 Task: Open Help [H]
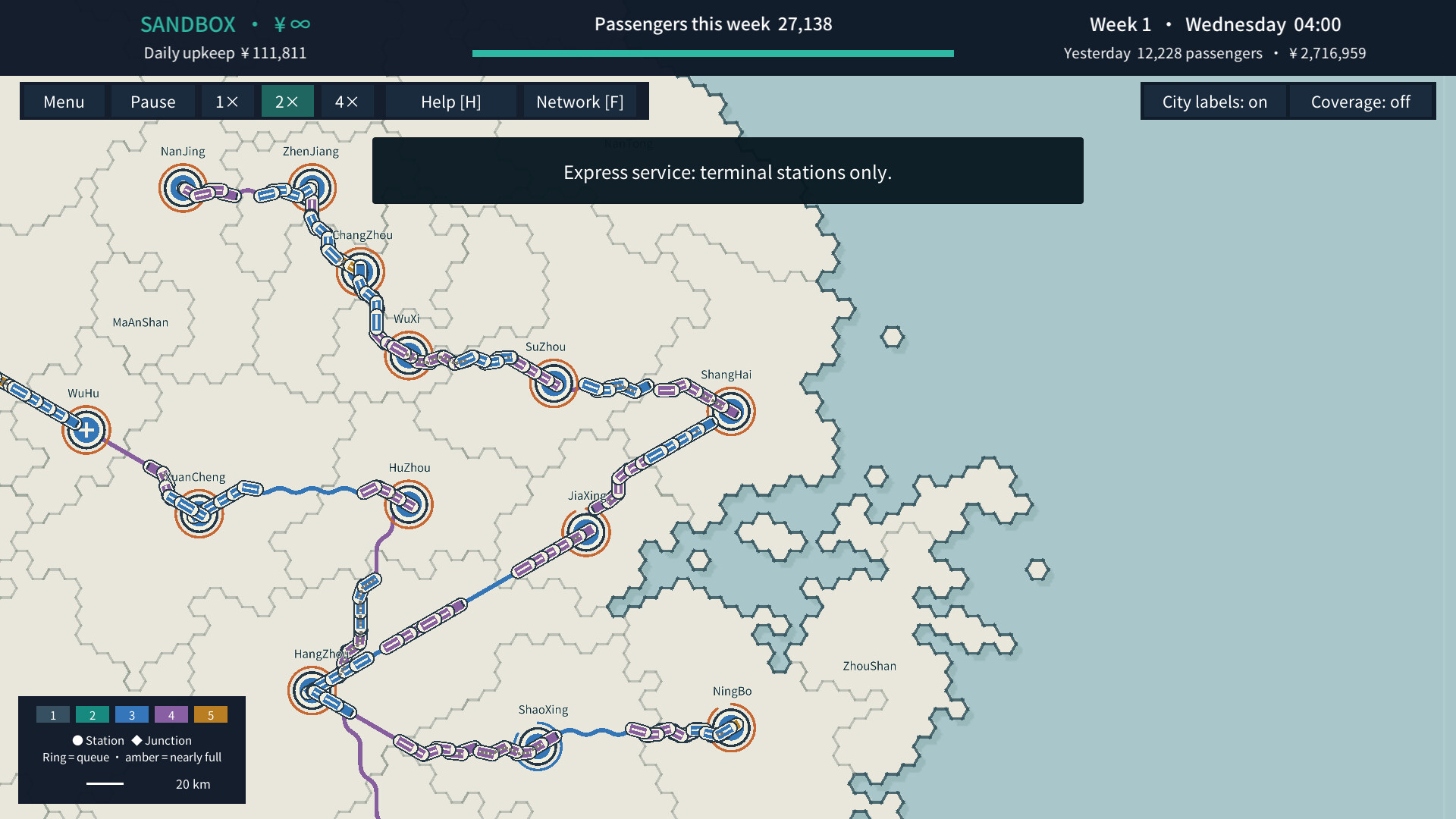450,102
